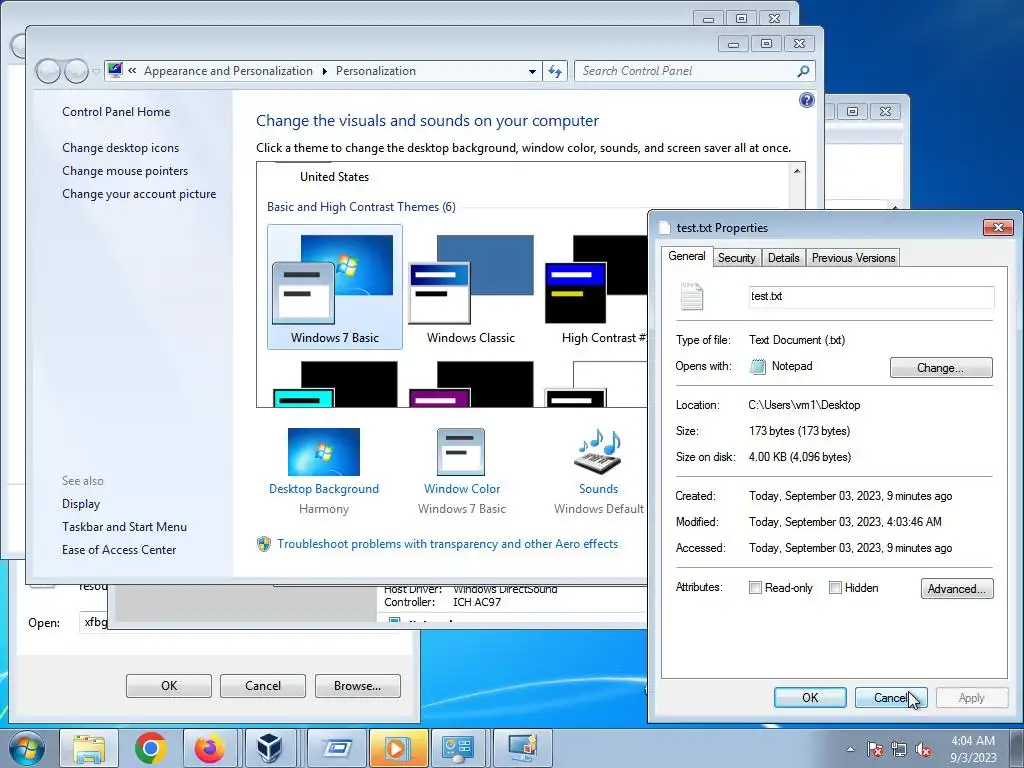1024x768 pixels.
Task: Switch to the Run dialog taskbar button
Action: (336, 748)
